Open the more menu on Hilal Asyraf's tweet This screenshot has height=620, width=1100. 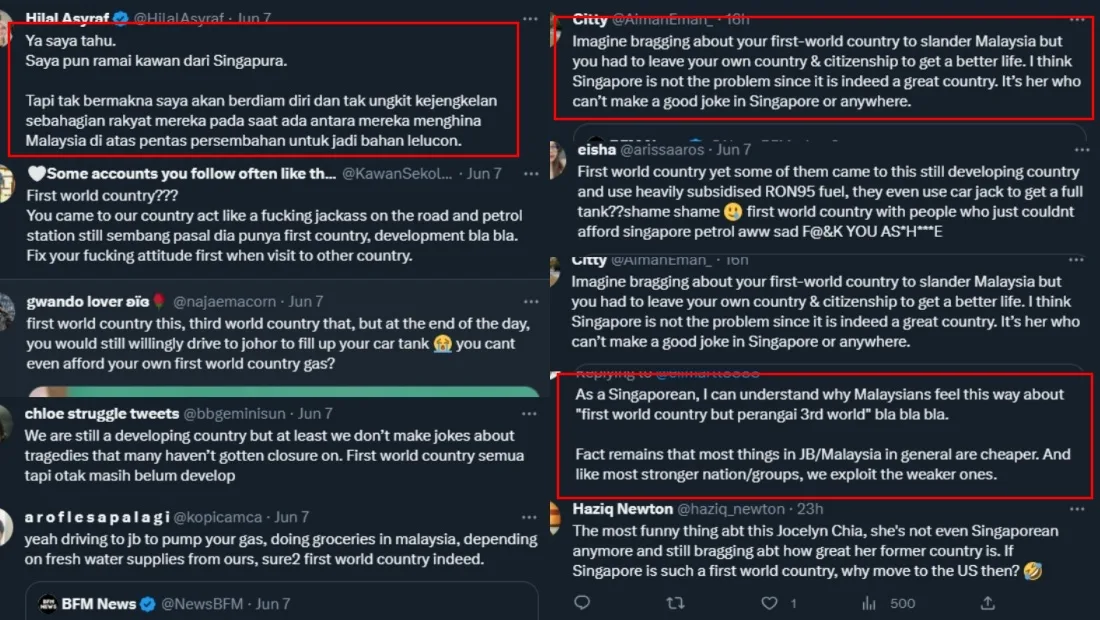(x=530, y=18)
